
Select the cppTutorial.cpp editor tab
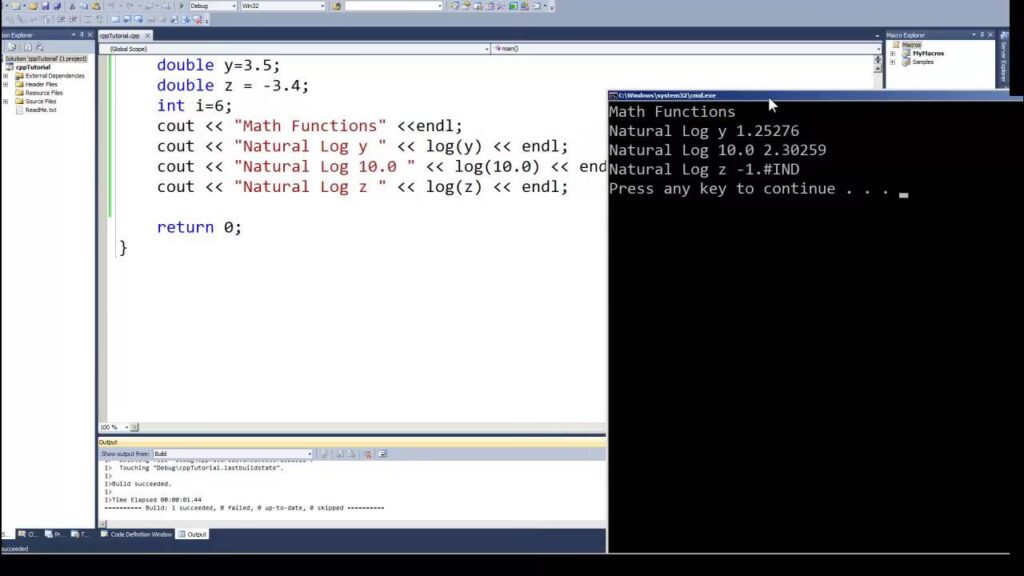coord(120,35)
